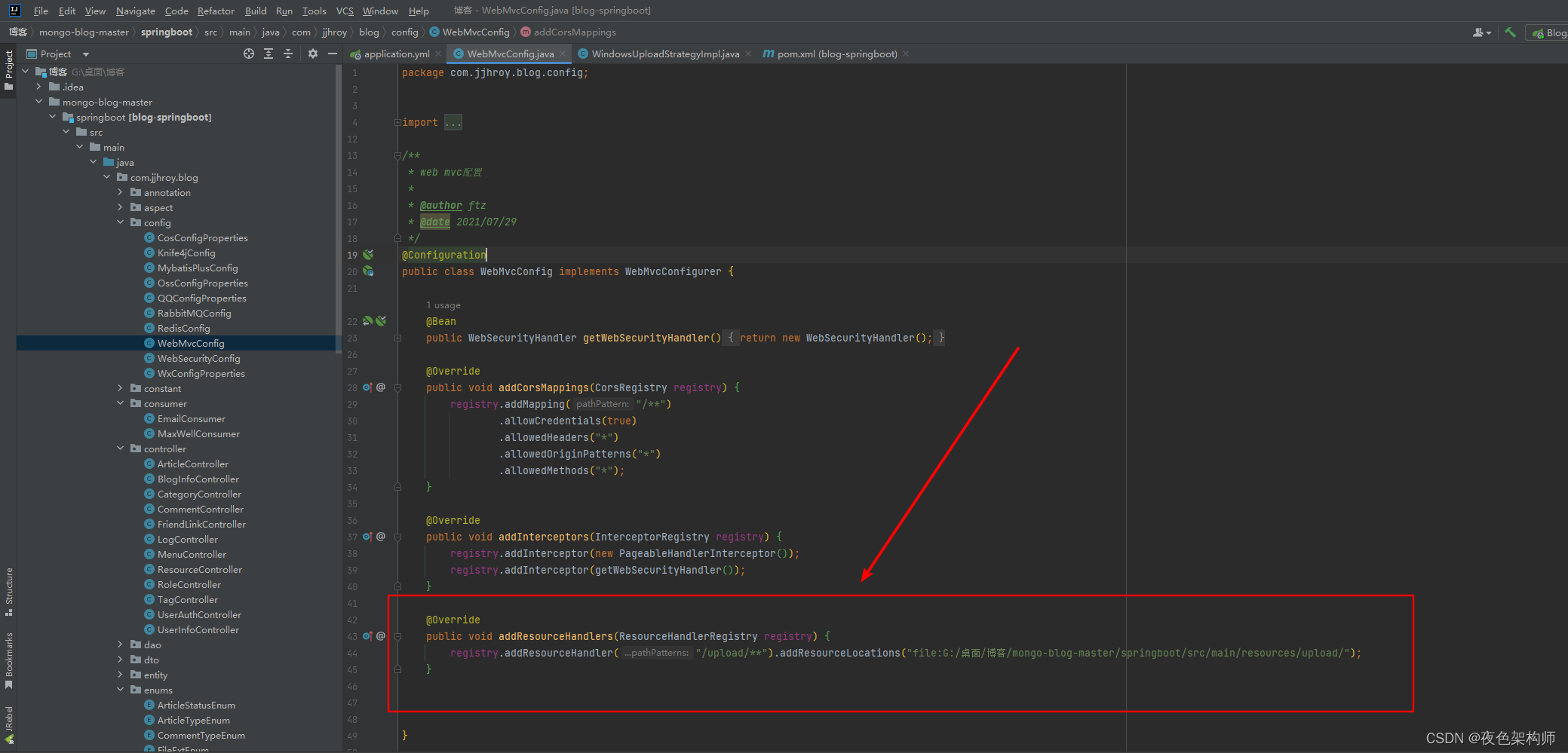Screen dimensions: 1568x753
Task: Click Select Opened File locate icon
Action: point(249,54)
